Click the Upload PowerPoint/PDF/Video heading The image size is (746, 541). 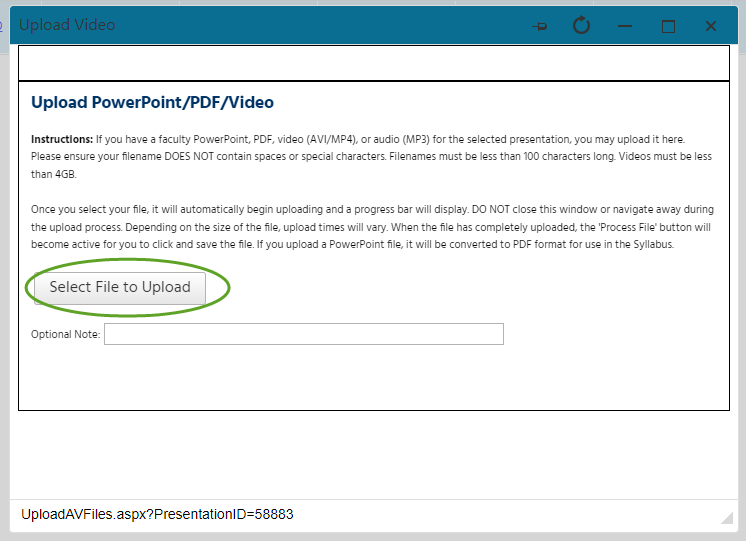pyautogui.click(x=152, y=102)
